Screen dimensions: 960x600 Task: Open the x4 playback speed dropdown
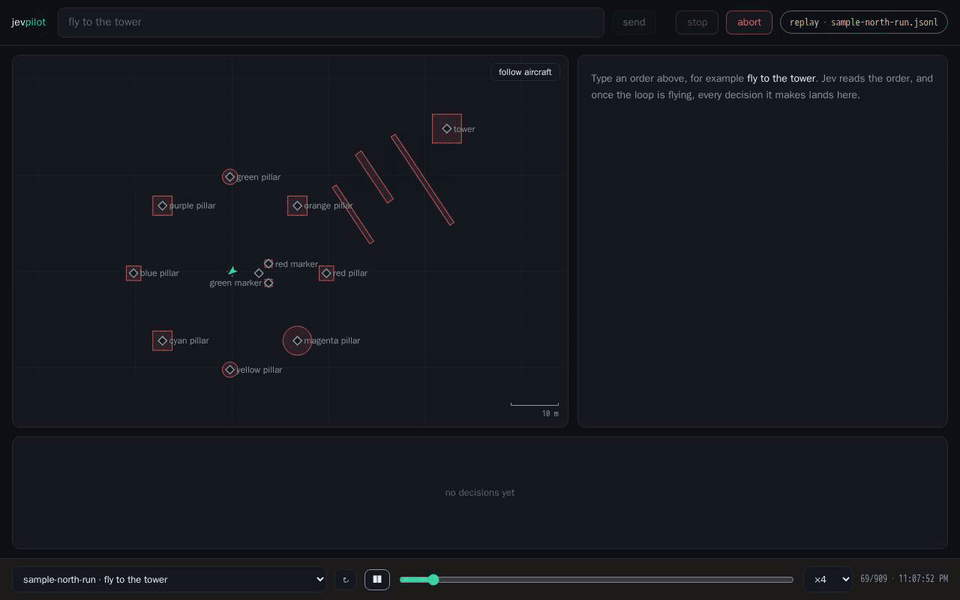[x=828, y=579]
